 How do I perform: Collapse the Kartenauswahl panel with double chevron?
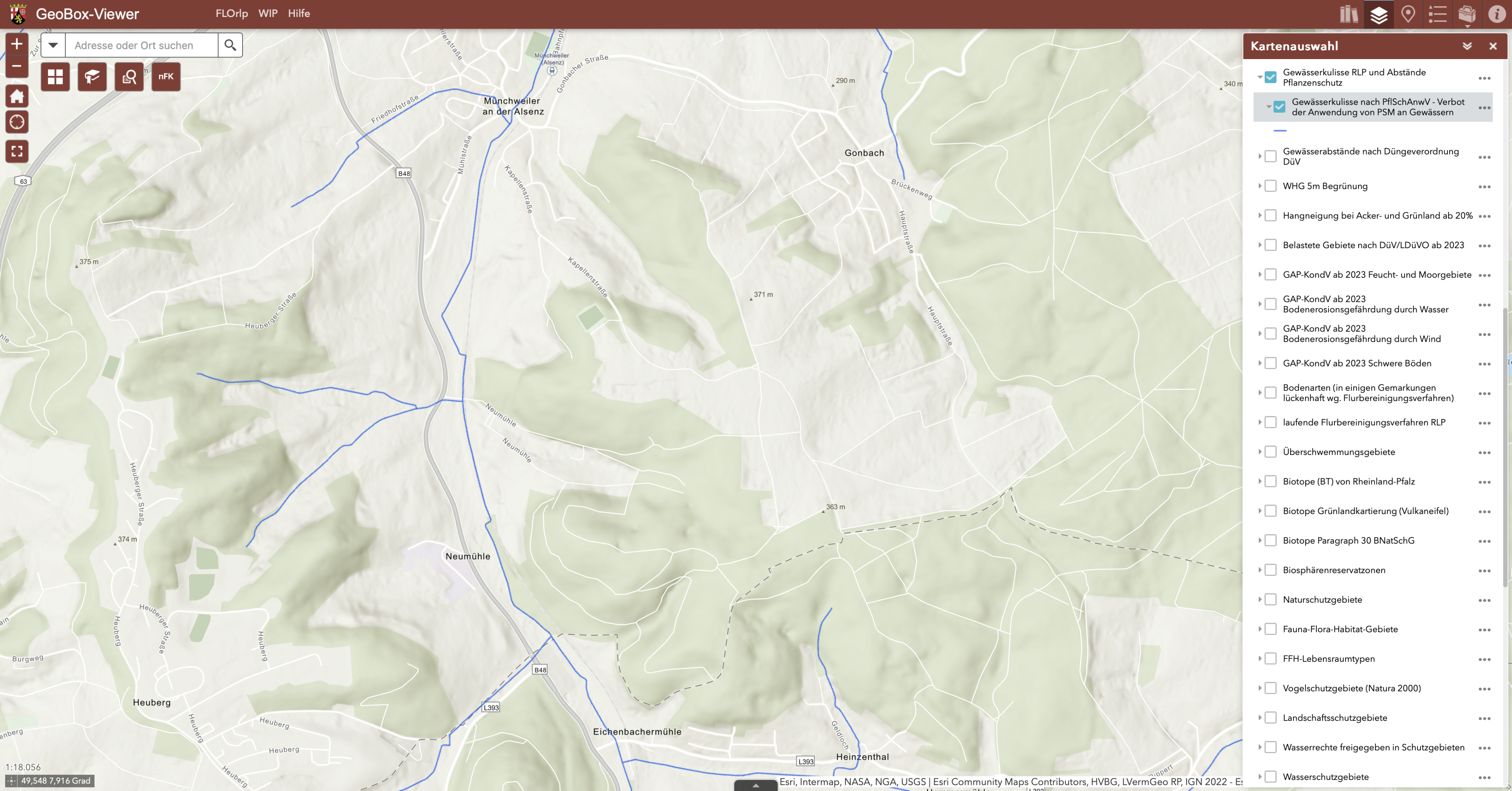[x=1467, y=46]
